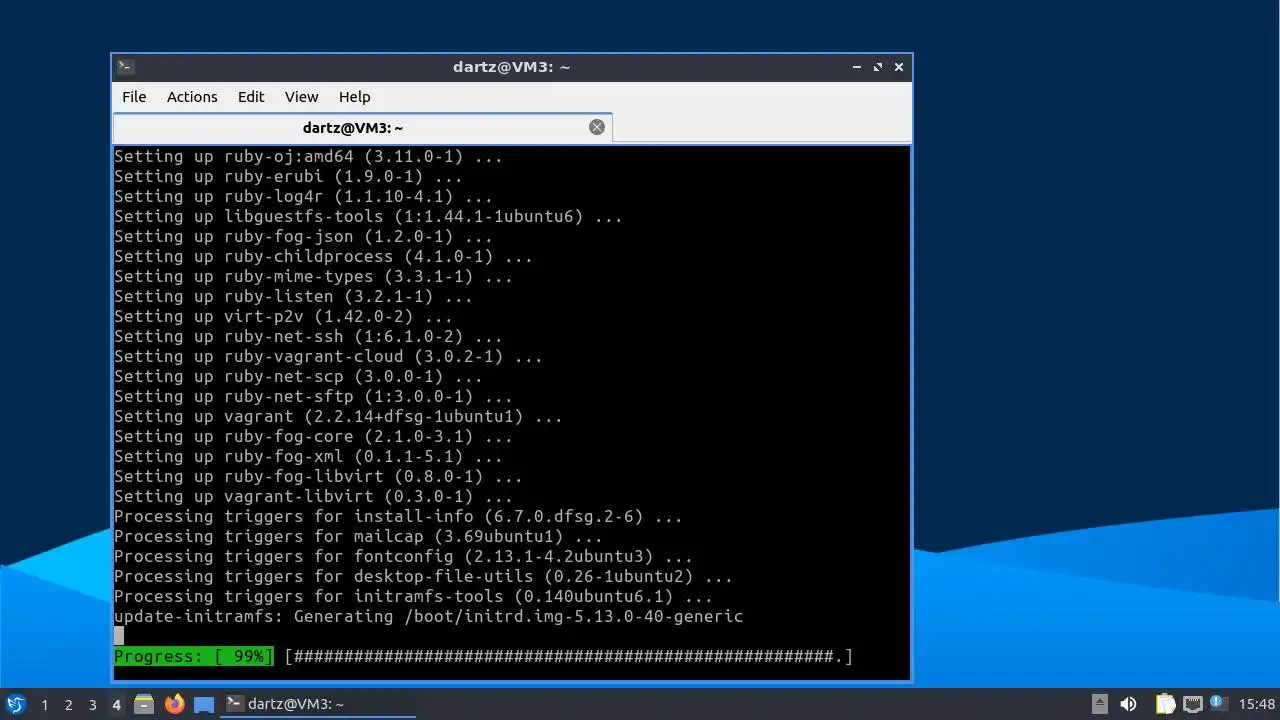Click the 'Setting up ruby-fog-core' line
1280x720 pixels.
click(x=313, y=436)
